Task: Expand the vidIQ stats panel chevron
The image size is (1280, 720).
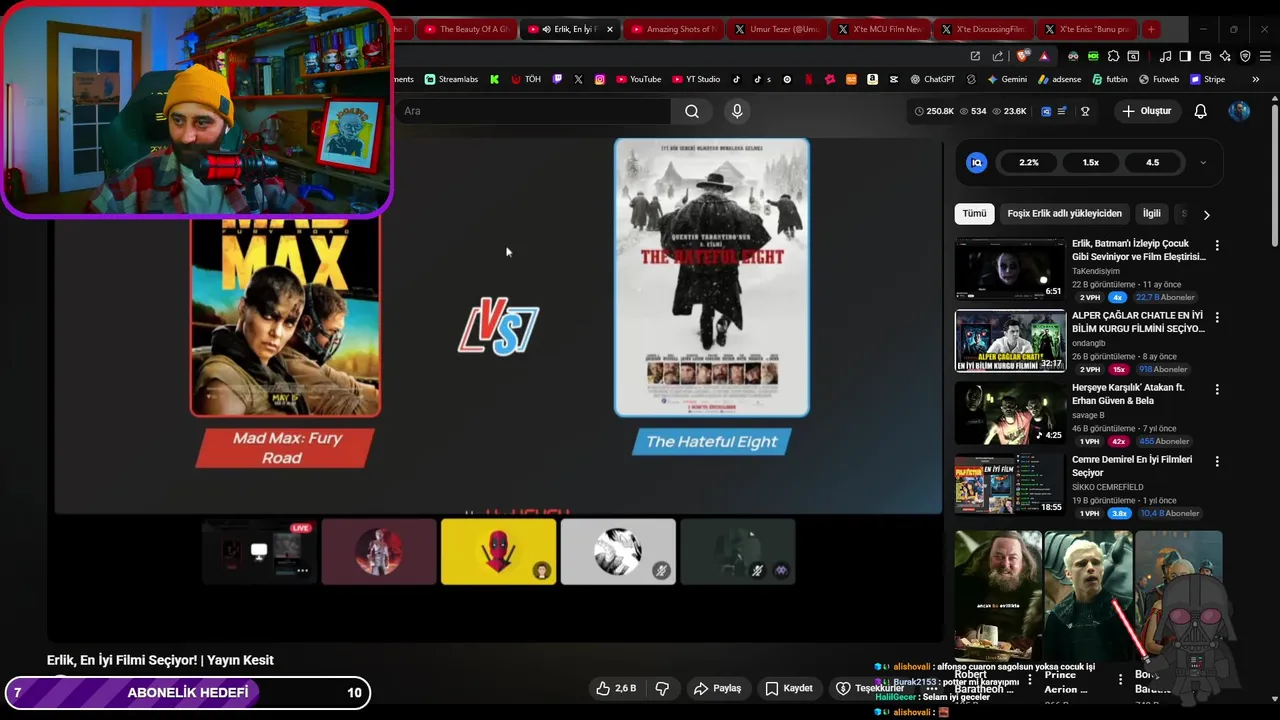Action: [1202, 162]
